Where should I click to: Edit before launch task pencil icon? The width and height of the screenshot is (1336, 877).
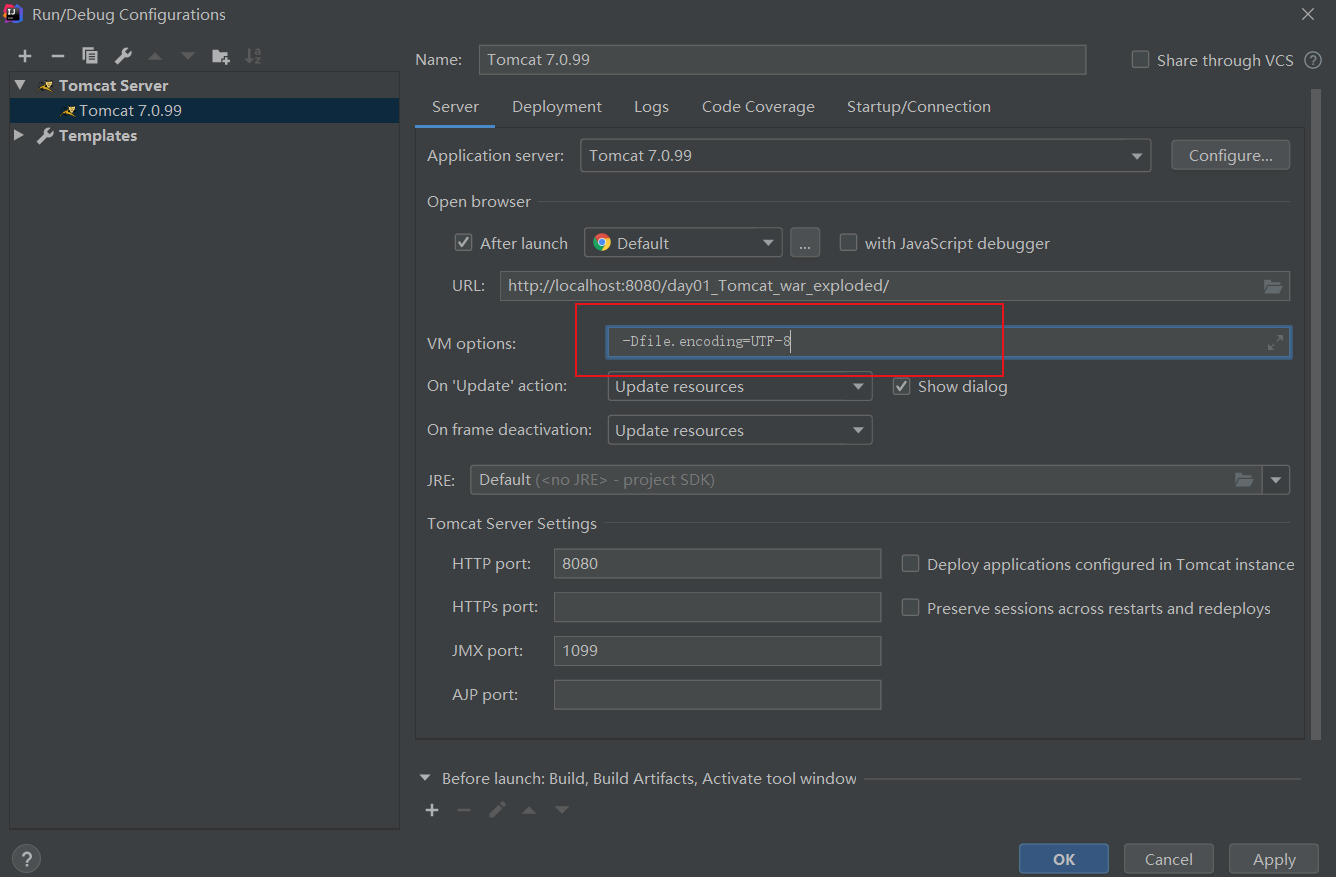pyautogui.click(x=497, y=810)
